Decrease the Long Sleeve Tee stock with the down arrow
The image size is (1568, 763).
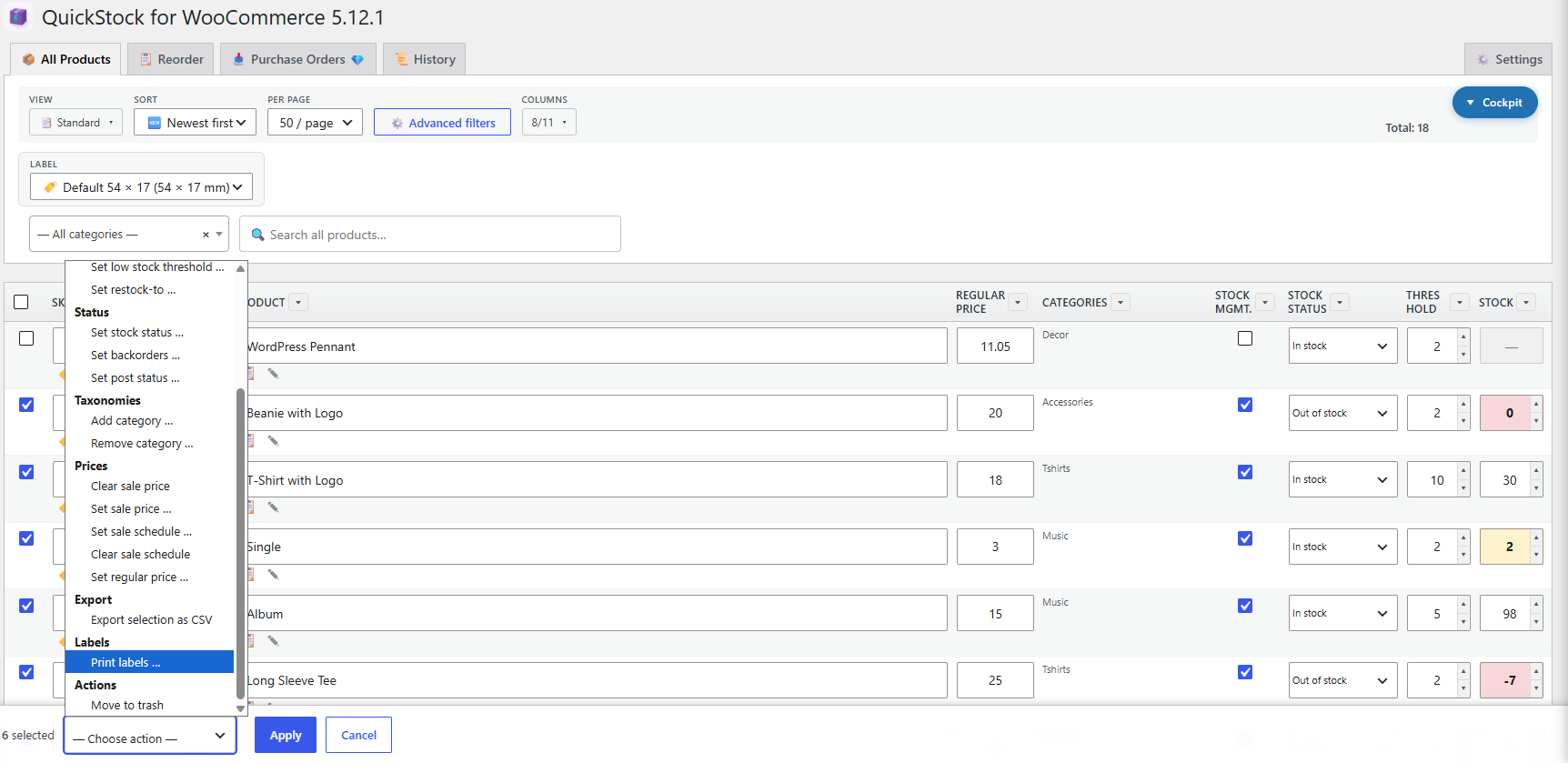(x=1536, y=688)
